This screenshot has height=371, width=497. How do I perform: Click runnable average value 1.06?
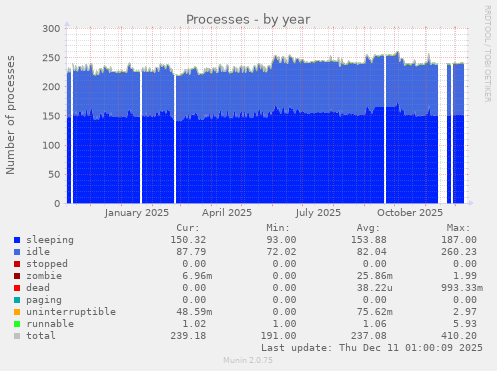point(375,324)
